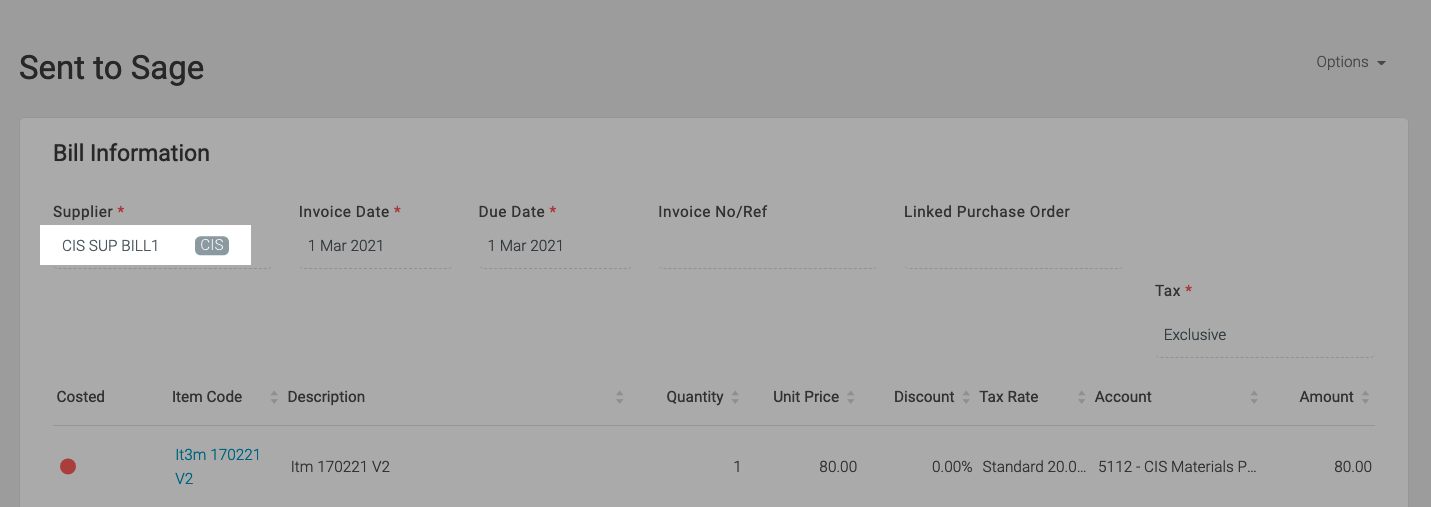Click the CIS badge next to supplier

coord(212,245)
